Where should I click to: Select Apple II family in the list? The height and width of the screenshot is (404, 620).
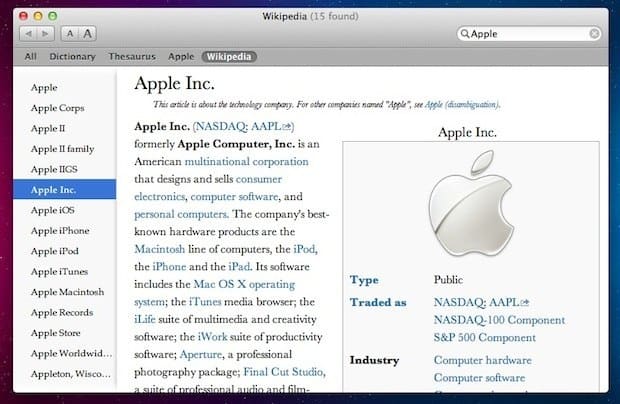(65, 149)
